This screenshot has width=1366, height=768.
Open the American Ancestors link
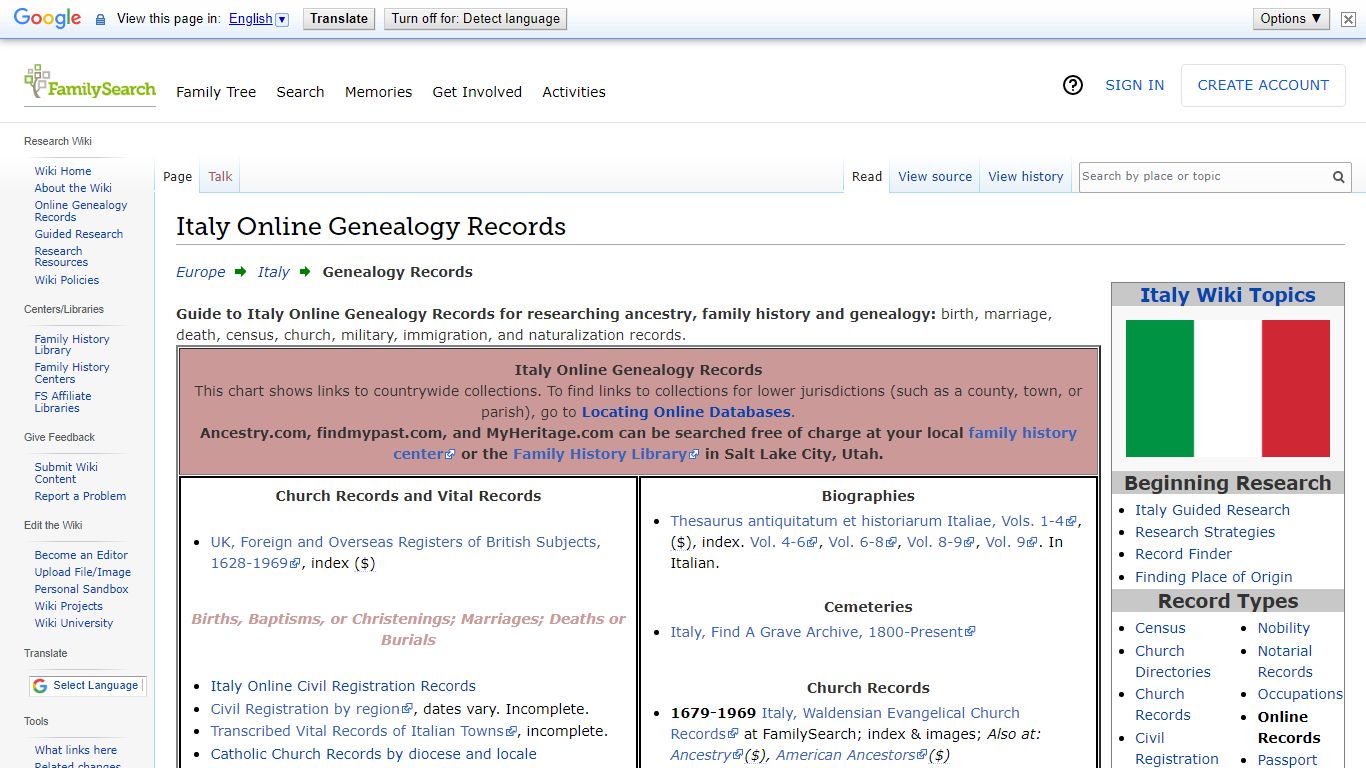pos(851,755)
